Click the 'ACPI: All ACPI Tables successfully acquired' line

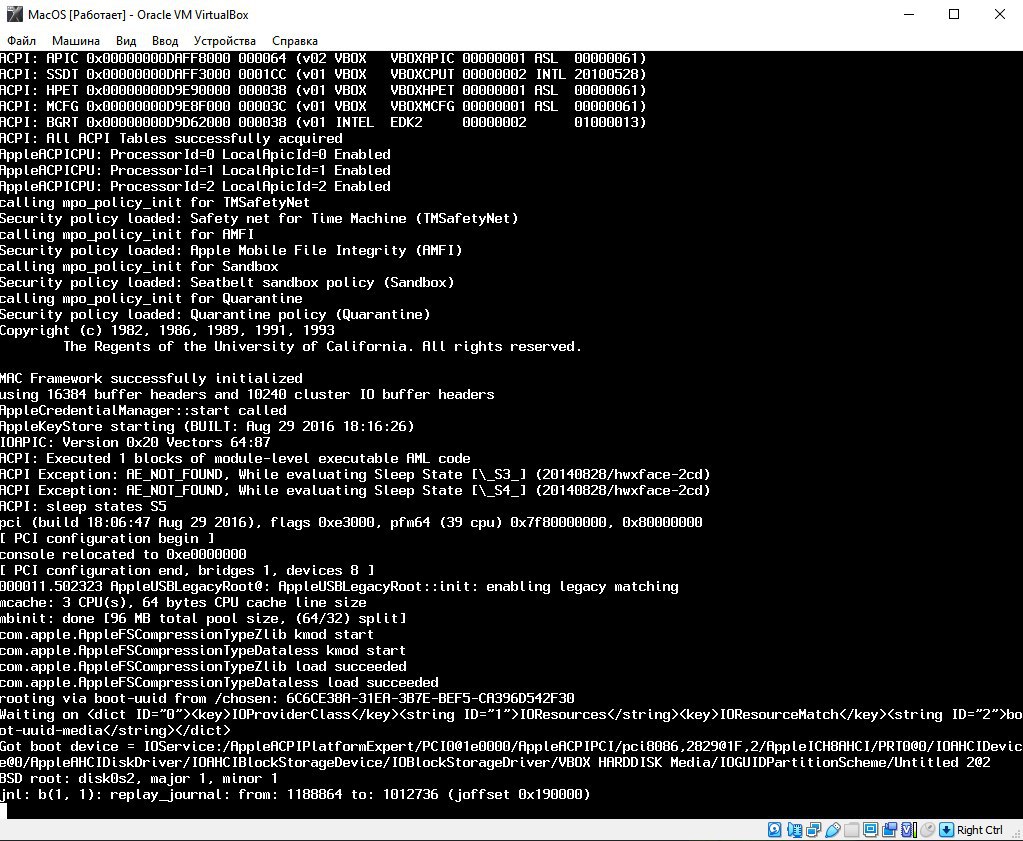(171, 138)
